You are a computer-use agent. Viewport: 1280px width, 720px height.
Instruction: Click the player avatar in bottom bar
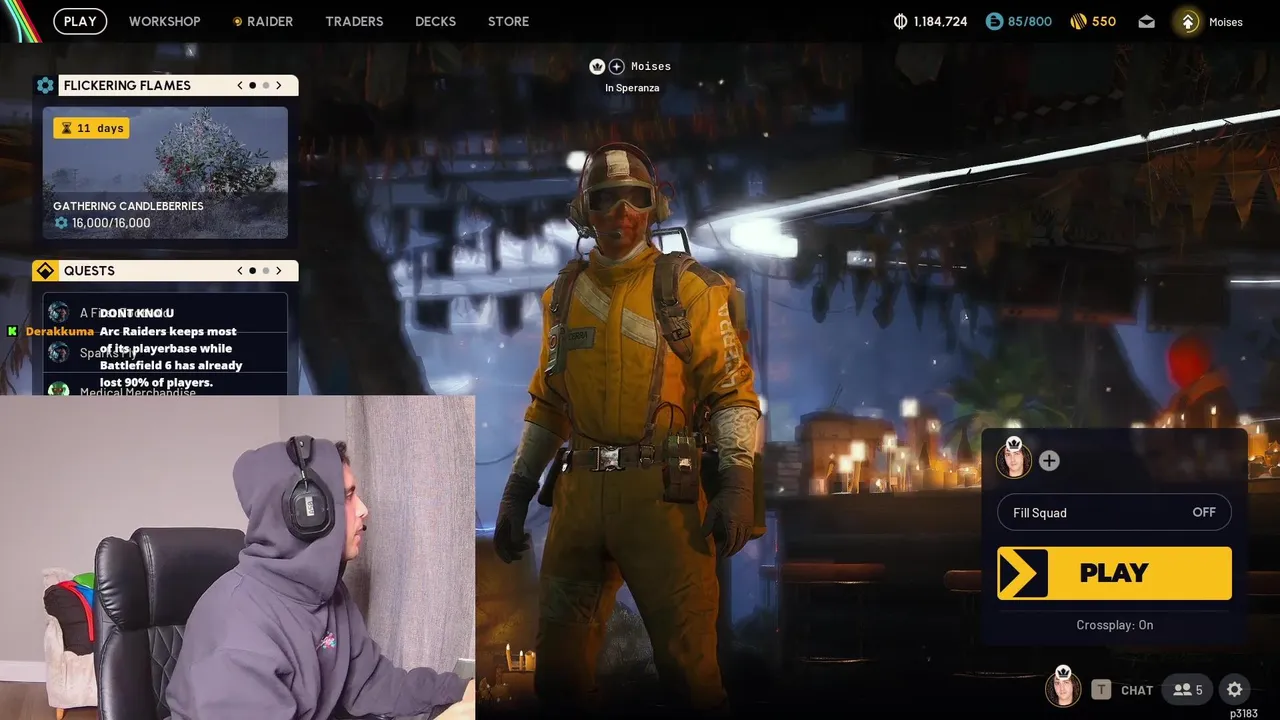pos(1063,688)
